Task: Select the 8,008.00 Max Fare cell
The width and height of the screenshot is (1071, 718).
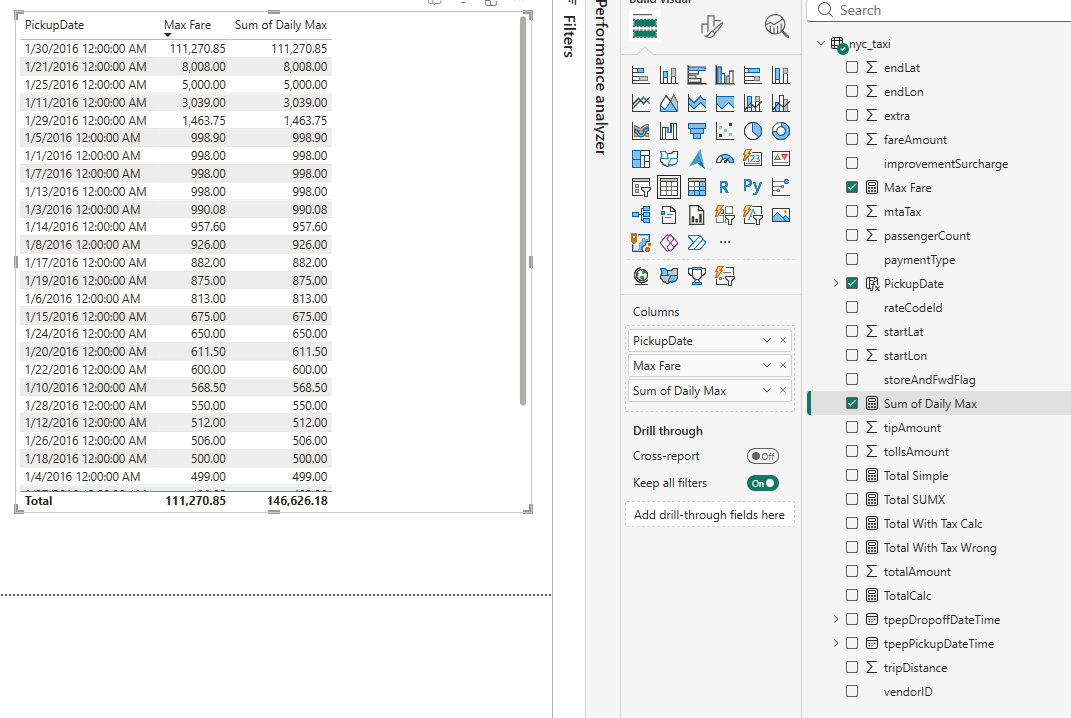Action: point(204,67)
